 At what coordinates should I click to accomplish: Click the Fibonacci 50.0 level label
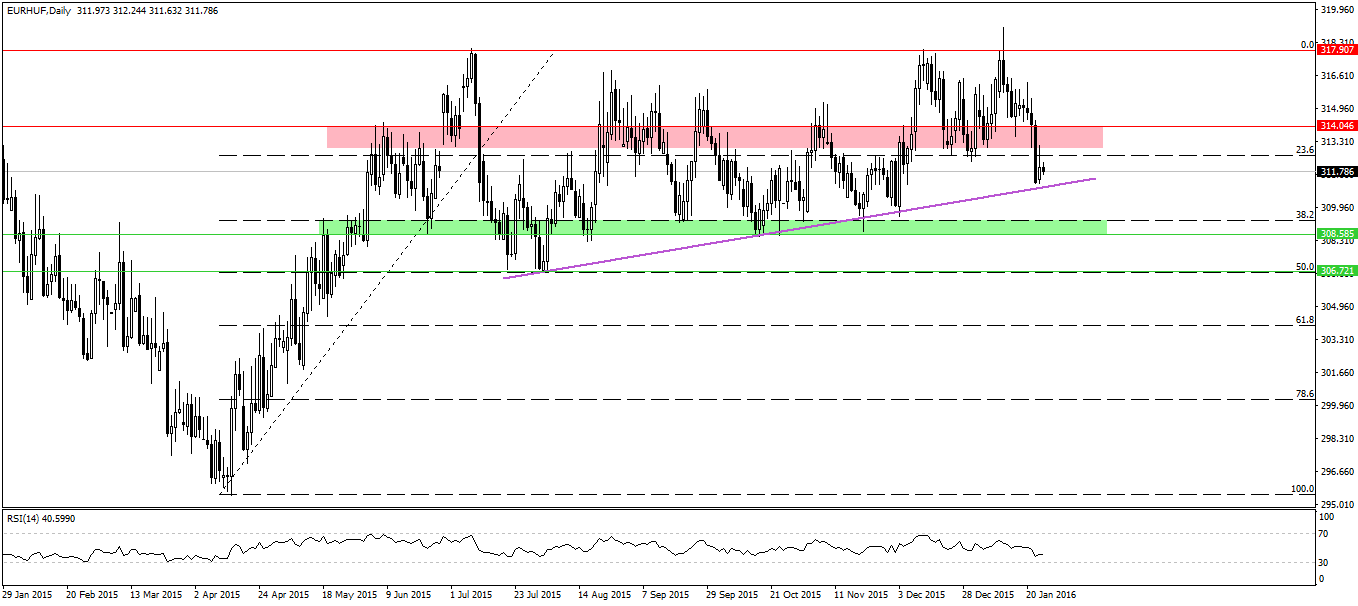(x=1304, y=266)
